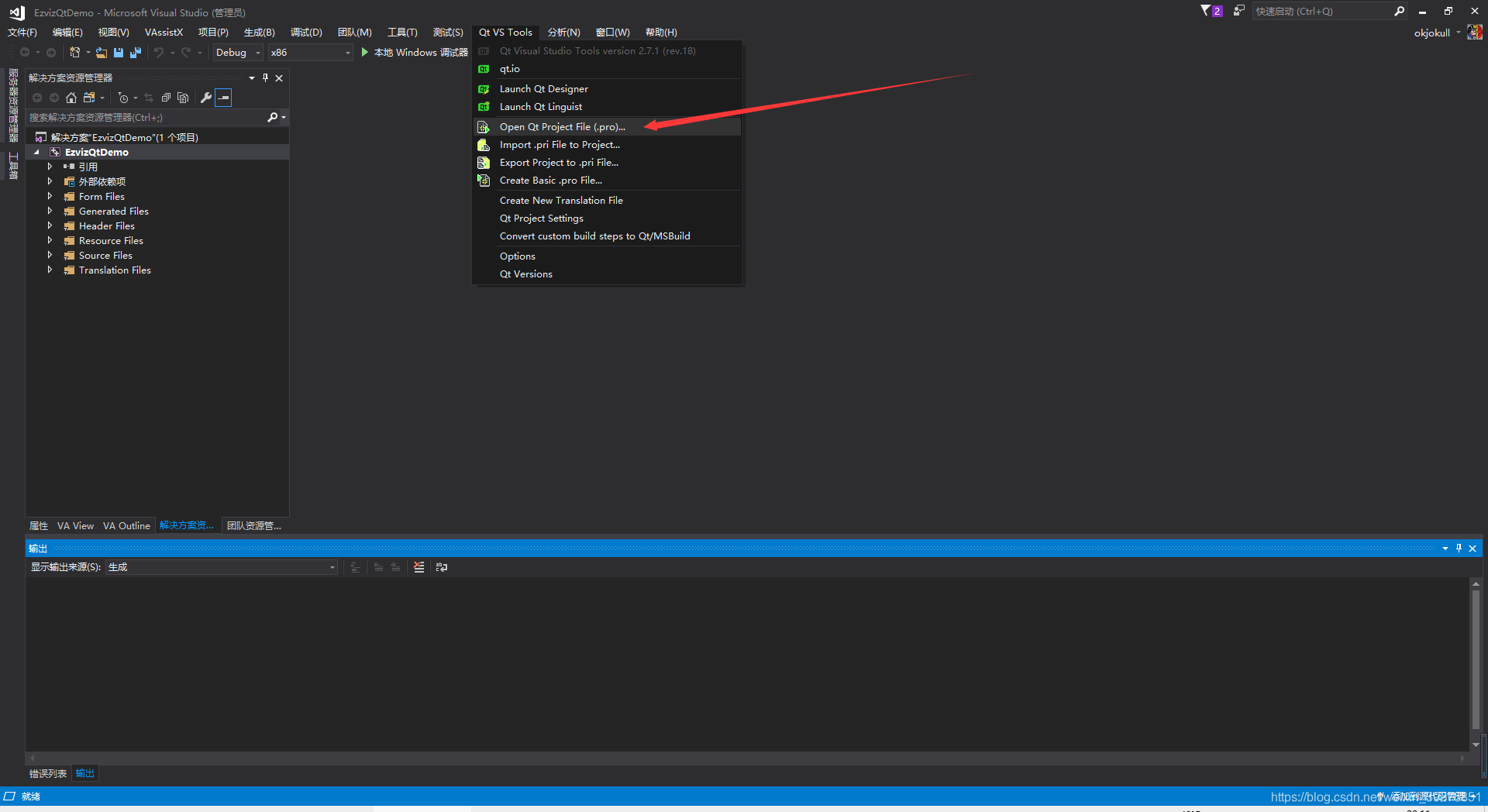1488x812 pixels.
Task: Expand the Translation Files folder
Action: [50, 270]
